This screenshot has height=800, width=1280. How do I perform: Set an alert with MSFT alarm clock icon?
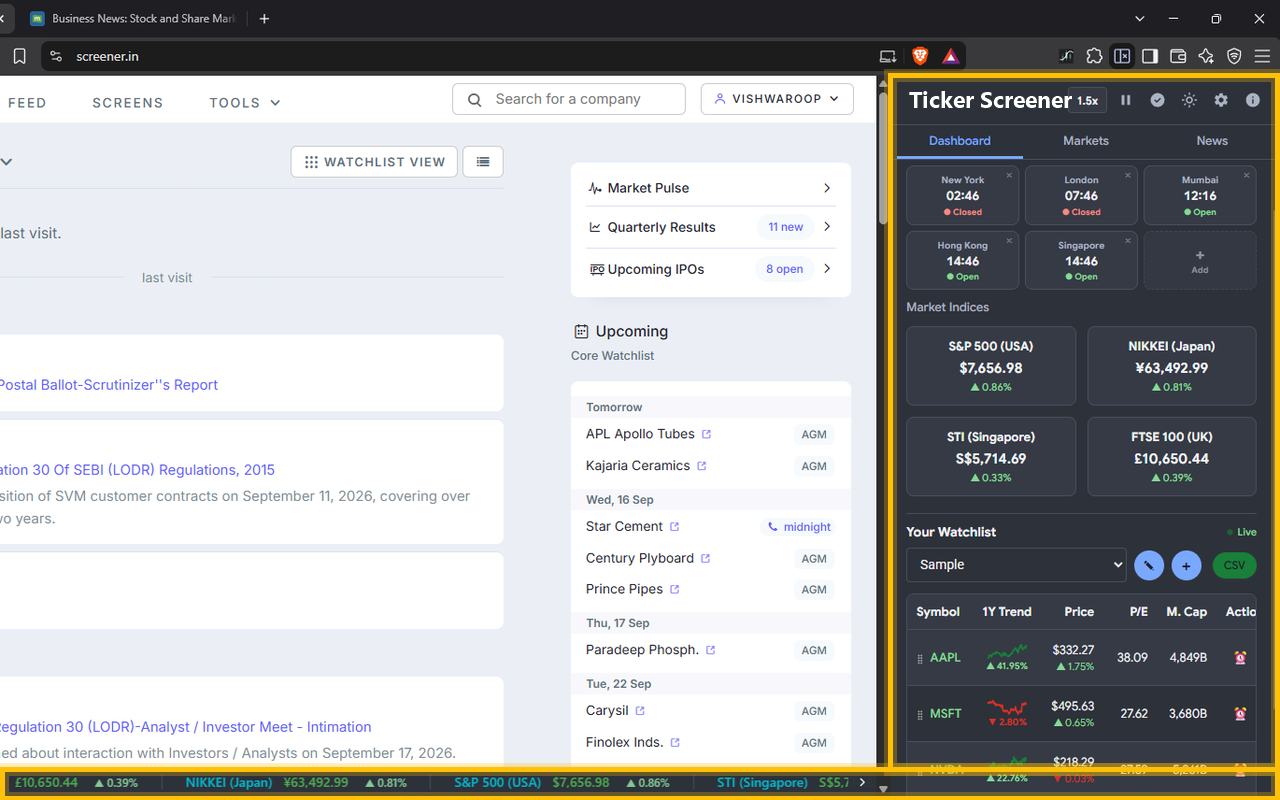pos(1240,714)
